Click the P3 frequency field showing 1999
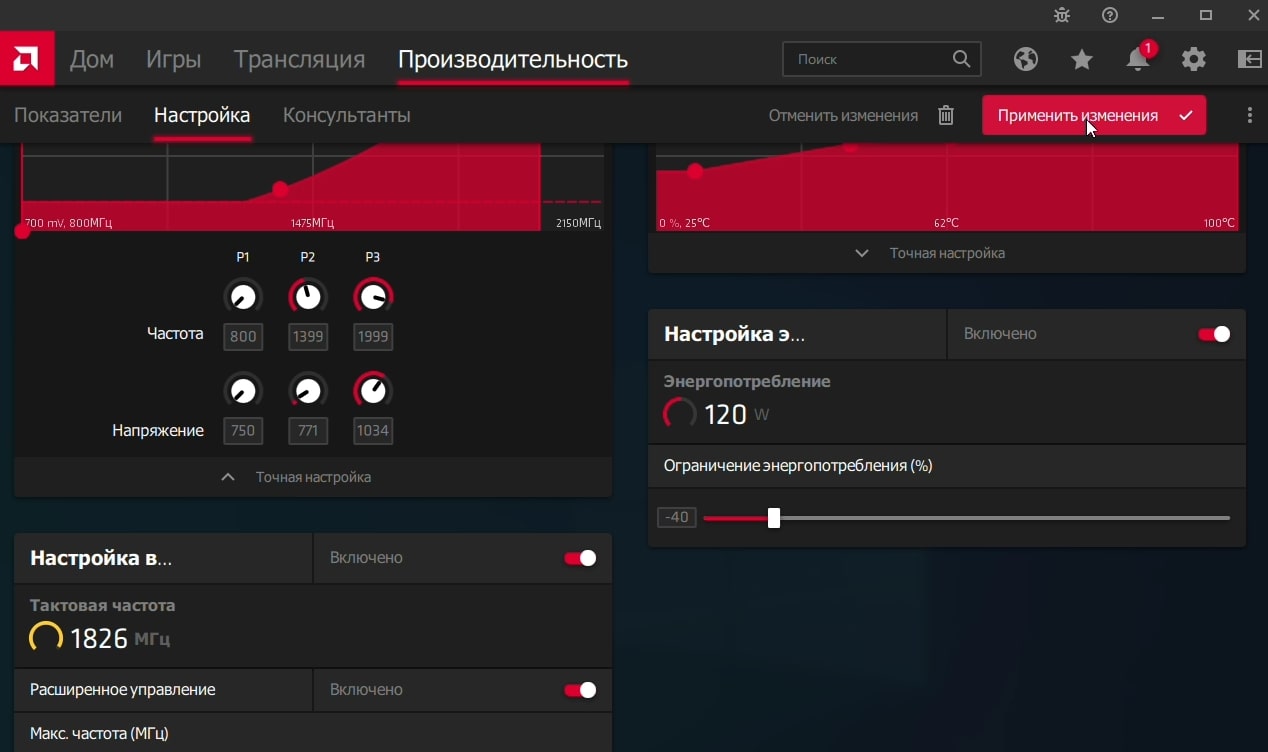This screenshot has height=752, width=1268. coord(373,337)
